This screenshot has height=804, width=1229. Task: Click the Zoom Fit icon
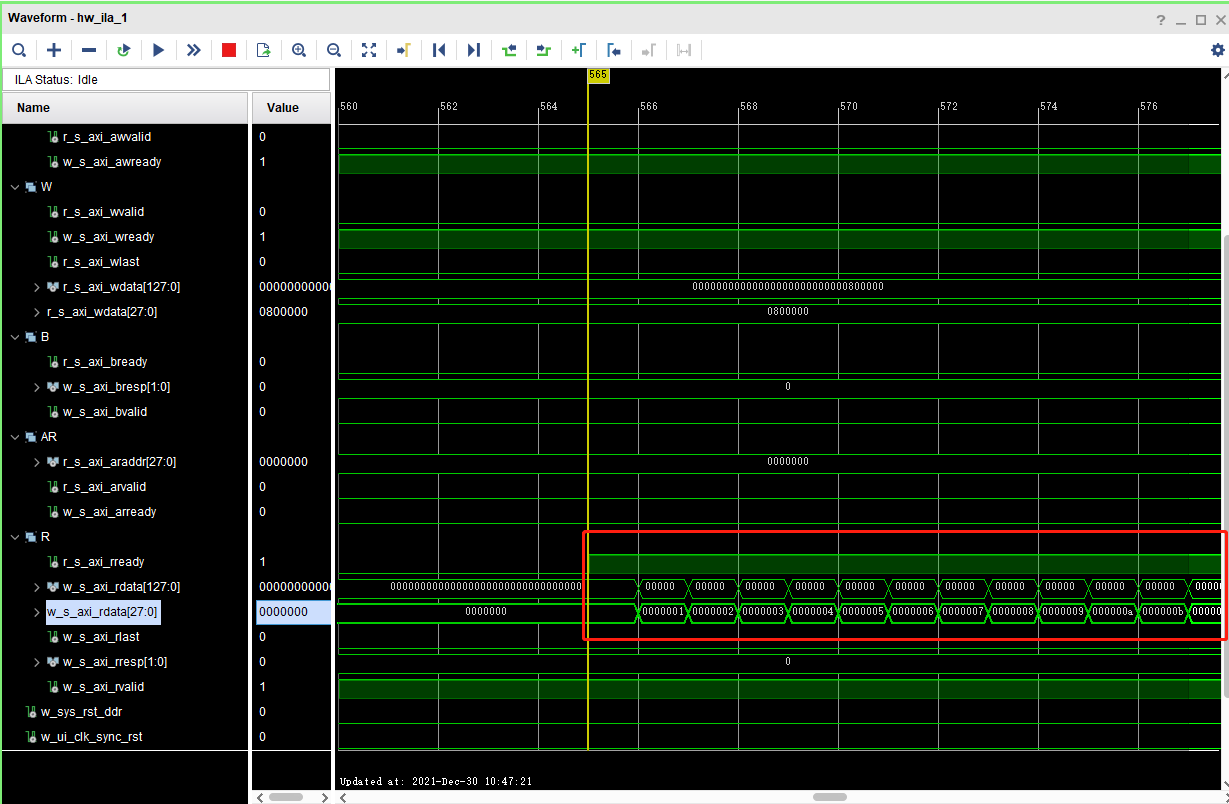click(369, 50)
